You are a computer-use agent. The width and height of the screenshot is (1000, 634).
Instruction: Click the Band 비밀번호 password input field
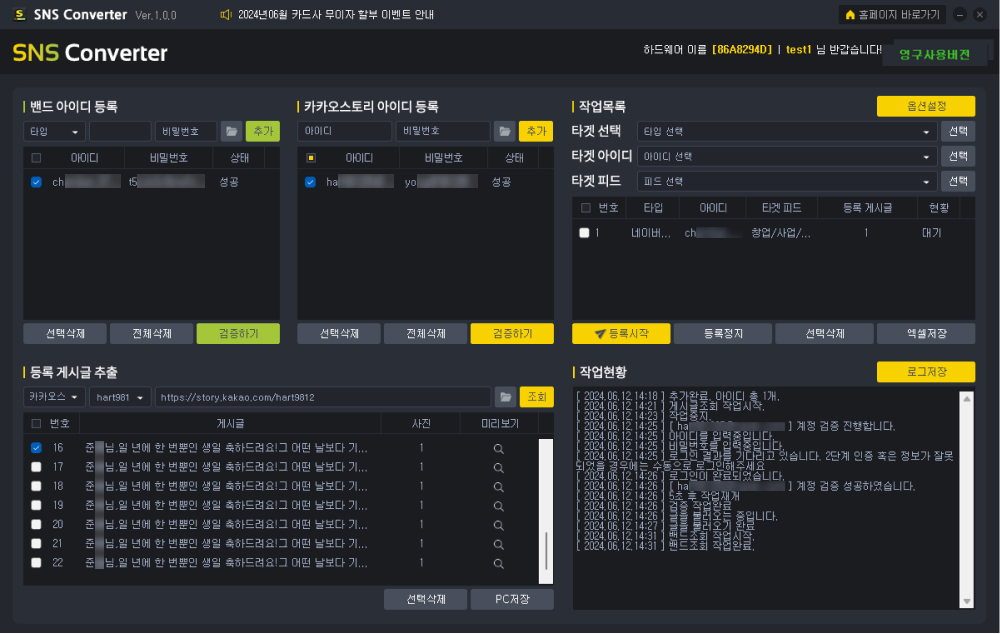click(x=186, y=131)
